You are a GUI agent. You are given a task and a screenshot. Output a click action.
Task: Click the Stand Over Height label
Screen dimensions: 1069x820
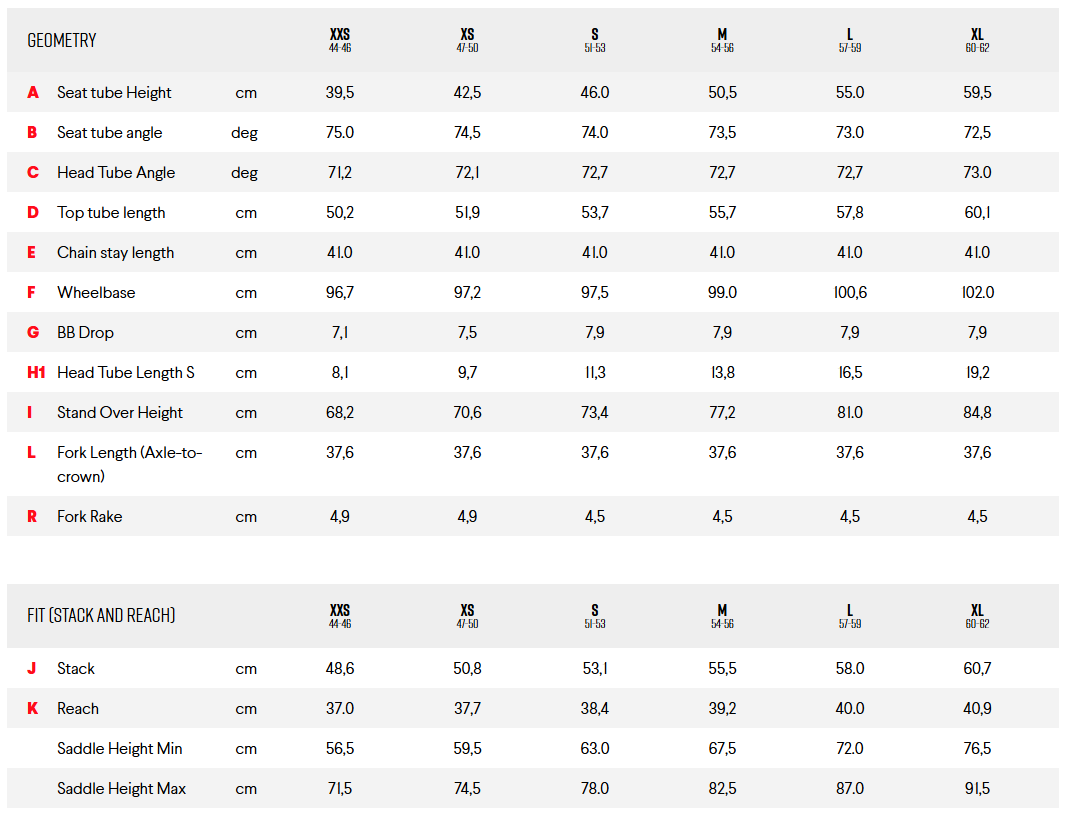120,412
